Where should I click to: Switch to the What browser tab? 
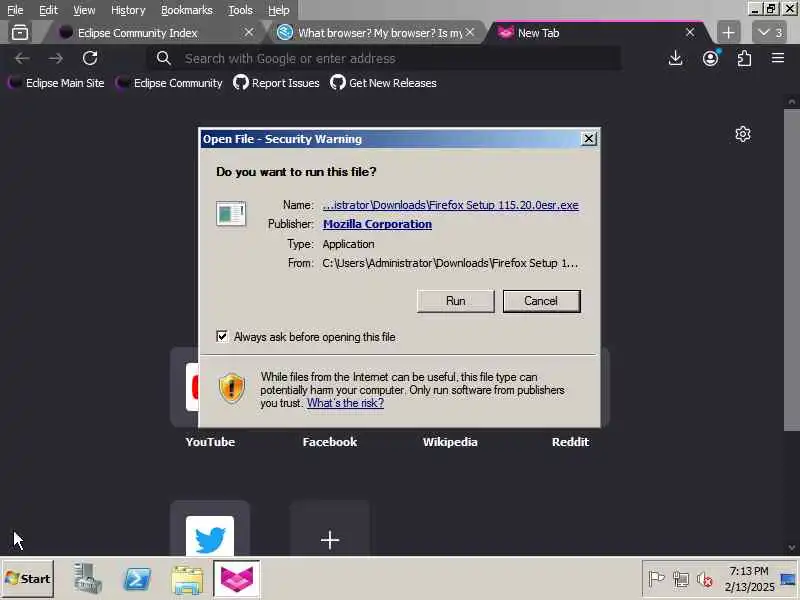tap(378, 33)
